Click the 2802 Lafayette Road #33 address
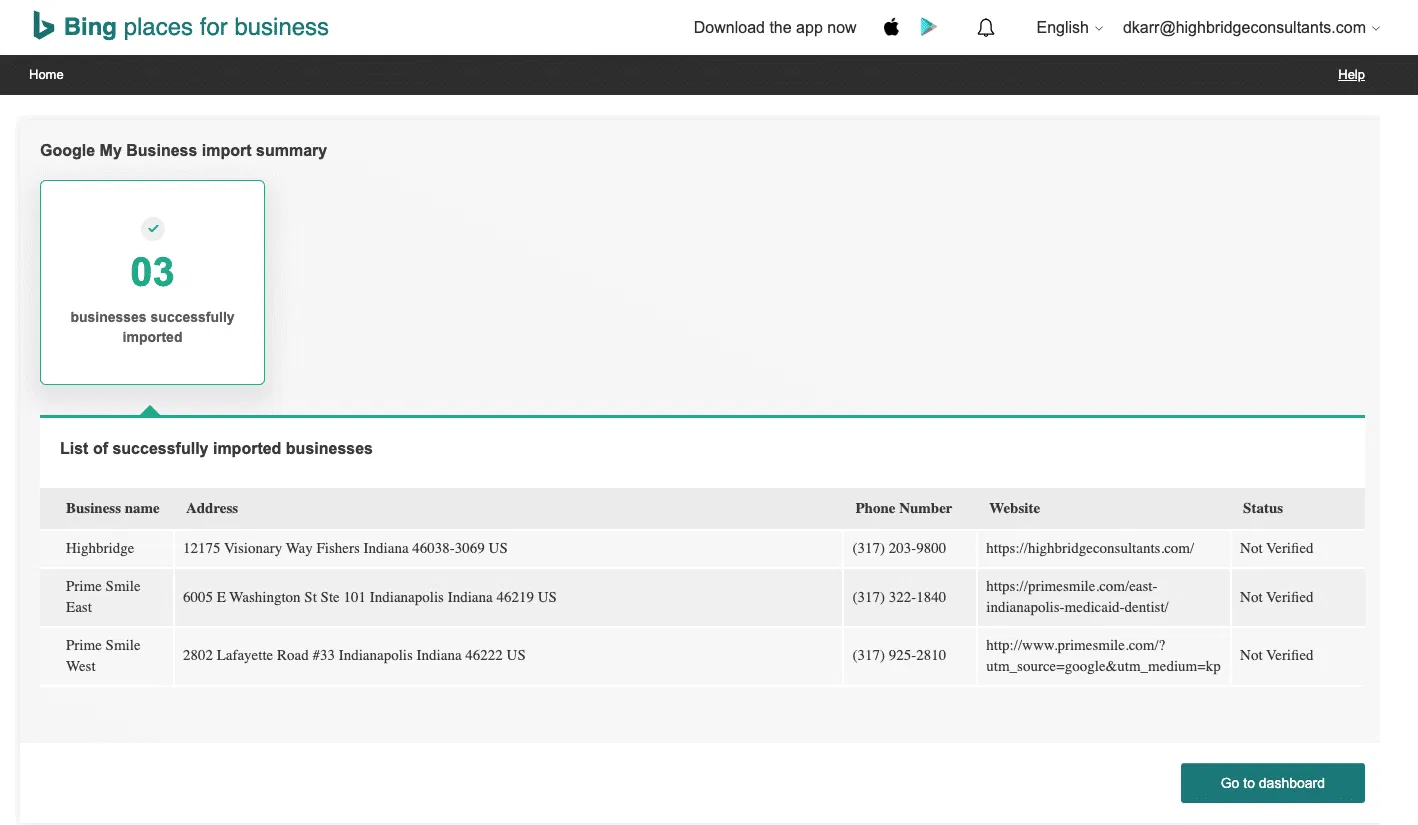Image resolution: width=1418 pixels, height=825 pixels. pyautogui.click(x=354, y=656)
